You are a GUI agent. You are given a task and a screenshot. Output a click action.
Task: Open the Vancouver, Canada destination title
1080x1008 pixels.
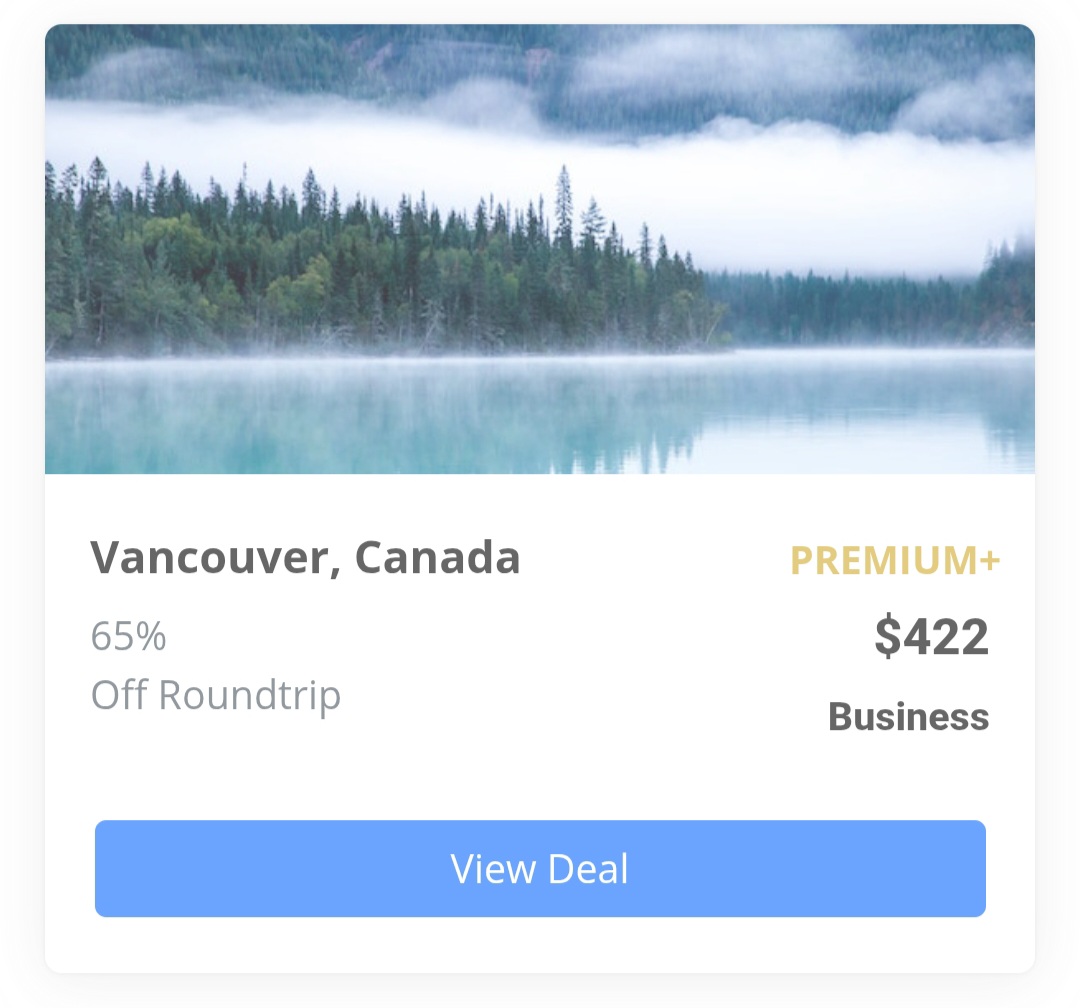(x=305, y=557)
